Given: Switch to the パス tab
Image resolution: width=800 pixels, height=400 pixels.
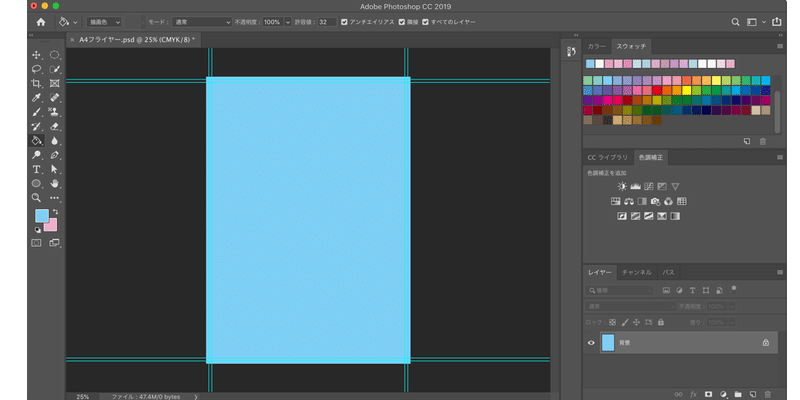Looking at the screenshot, I should point(668,272).
